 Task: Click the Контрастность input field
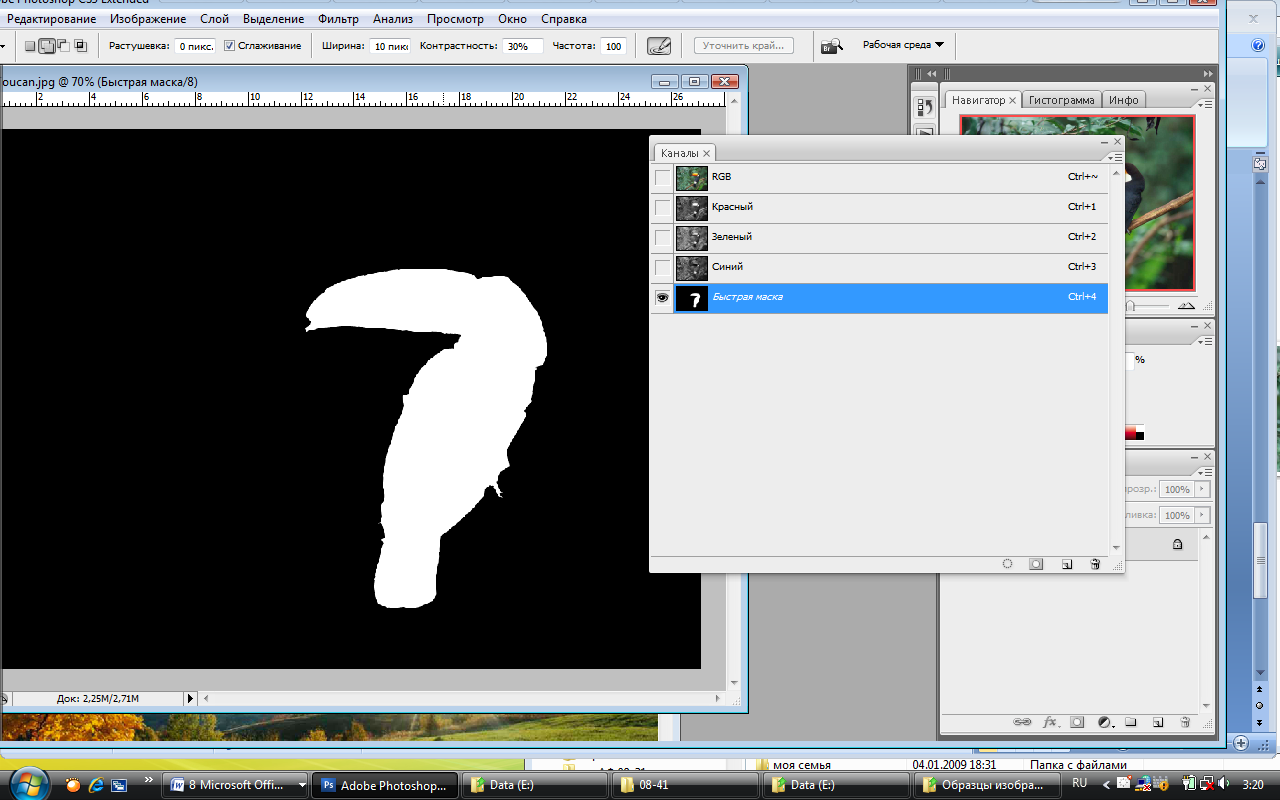522,46
